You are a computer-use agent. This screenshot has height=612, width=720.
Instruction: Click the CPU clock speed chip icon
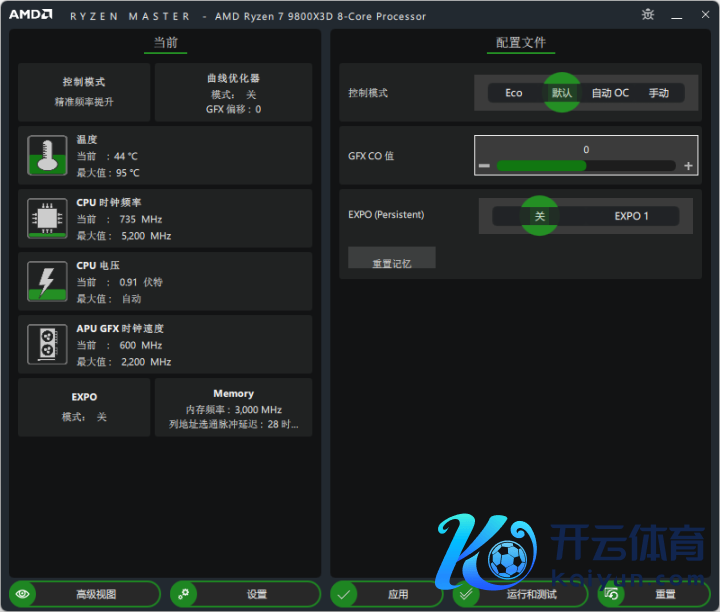[47, 218]
